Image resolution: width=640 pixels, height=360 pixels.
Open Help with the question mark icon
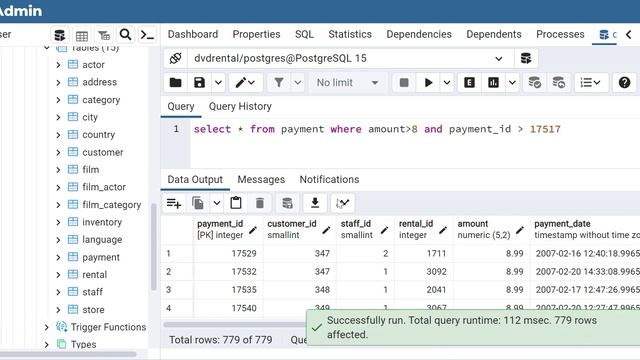tap(624, 83)
